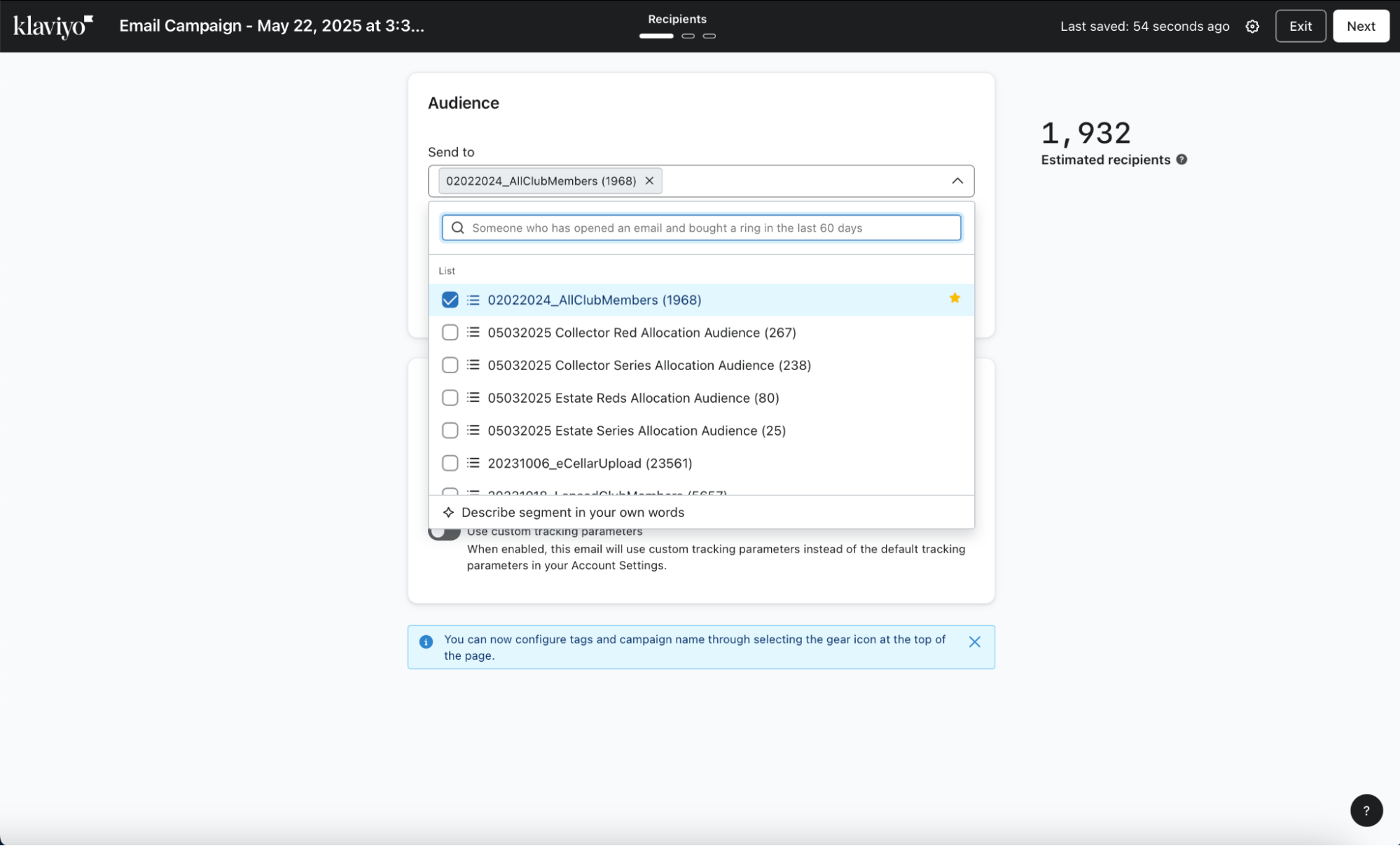Open the help question mark button
The image size is (1400, 846).
pyautogui.click(x=1366, y=810)
